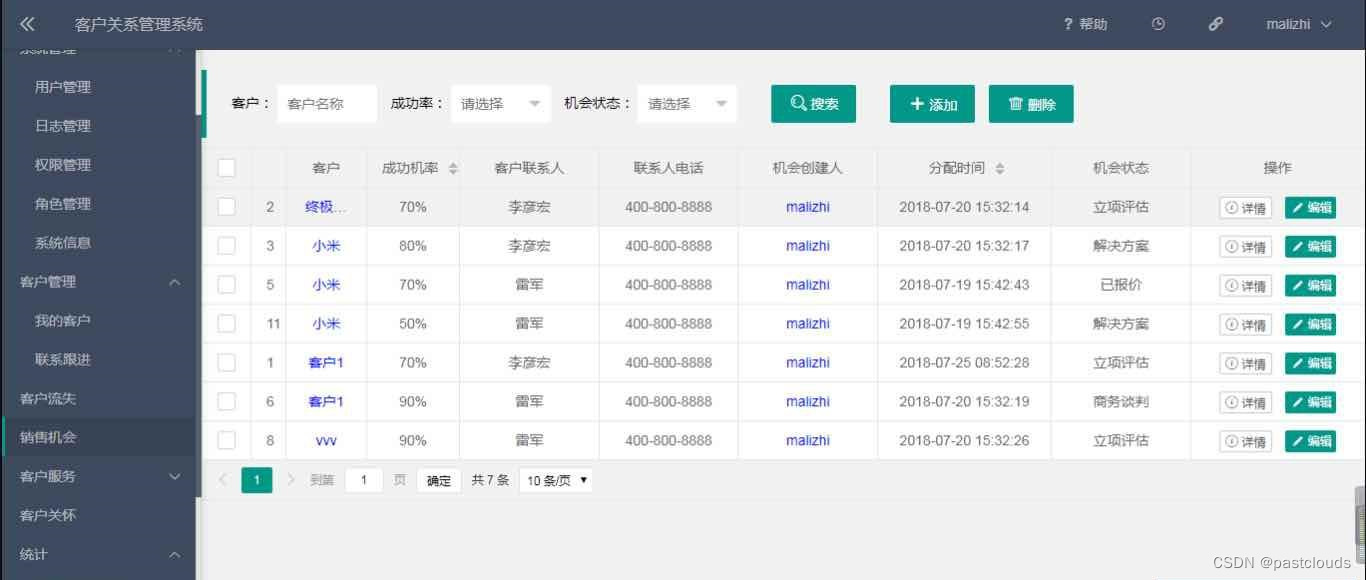Open 详情 for the row number 2
Image resolution: width=1366 pixels, height=580 pixels.
(1245, 208)
